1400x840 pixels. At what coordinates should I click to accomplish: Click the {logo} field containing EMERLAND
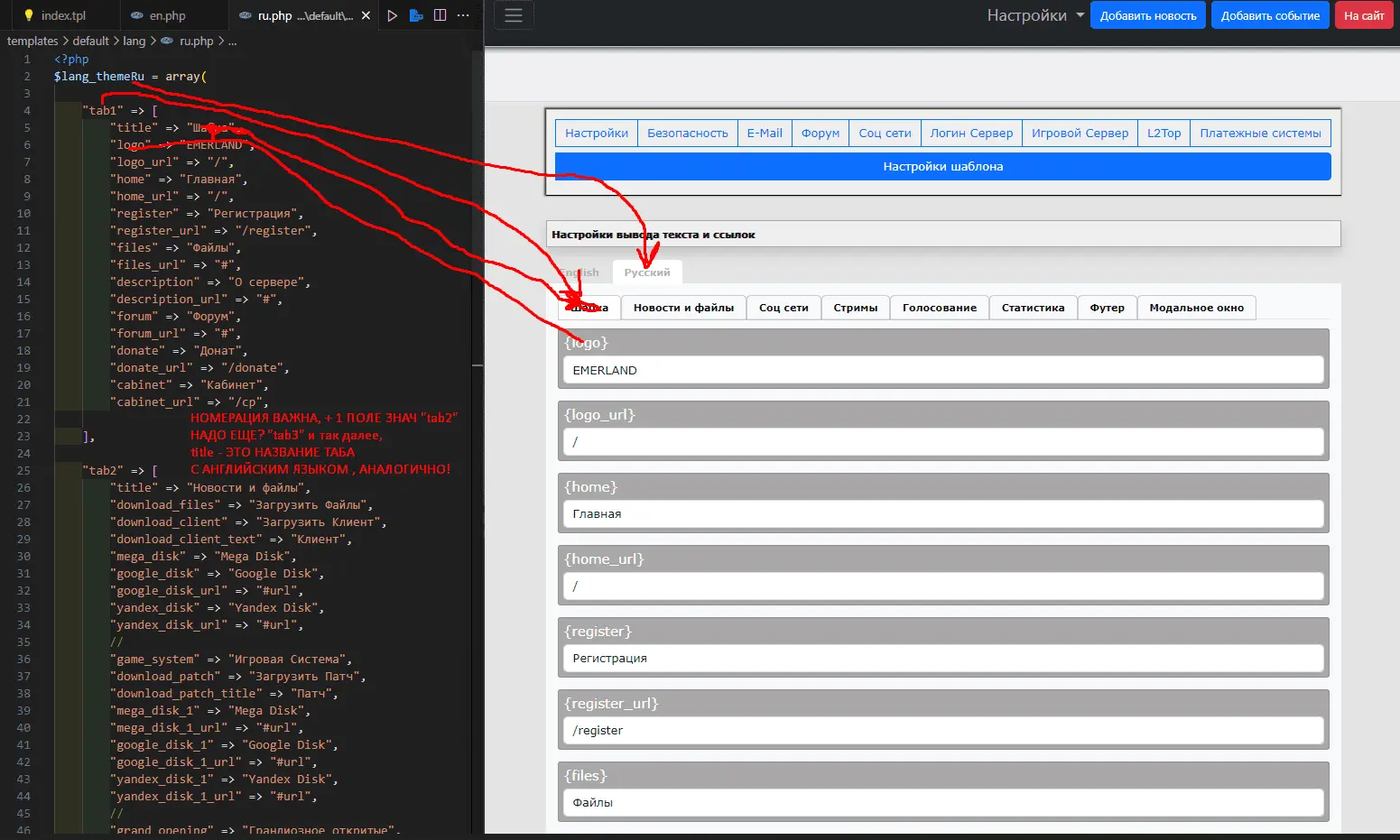tap(943, 370)
